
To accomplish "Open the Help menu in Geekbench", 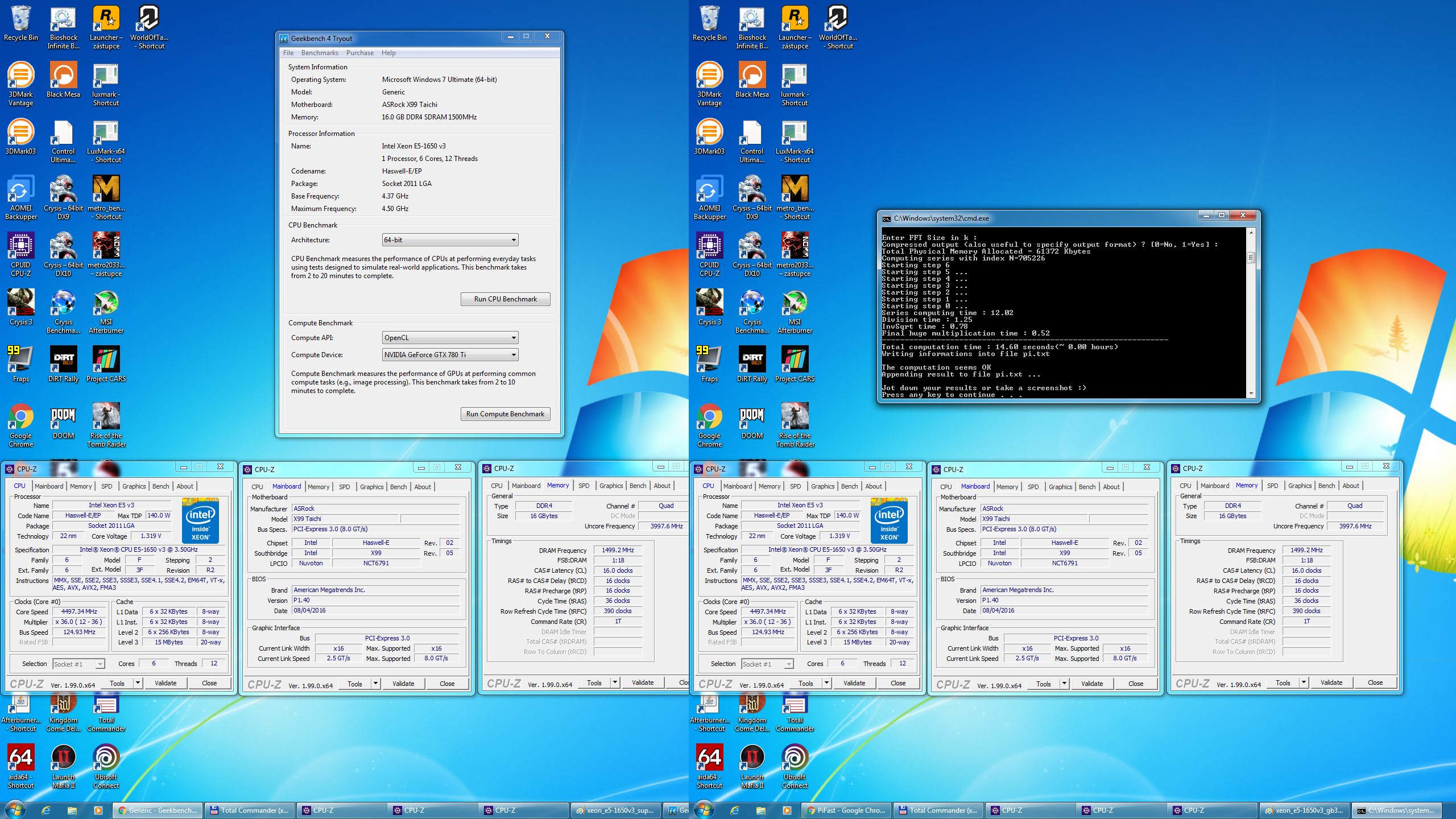I will point(388,53).
